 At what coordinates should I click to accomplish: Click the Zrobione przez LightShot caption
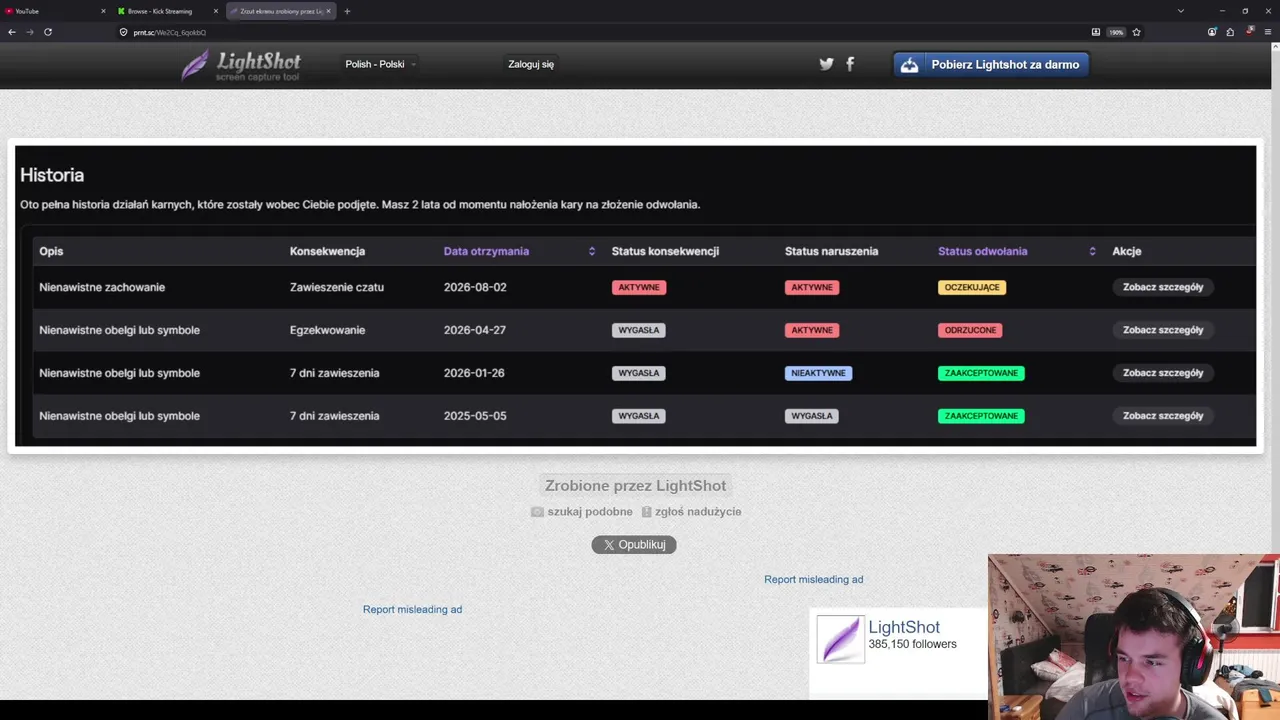pyautogui.click(x=635, y=486)
